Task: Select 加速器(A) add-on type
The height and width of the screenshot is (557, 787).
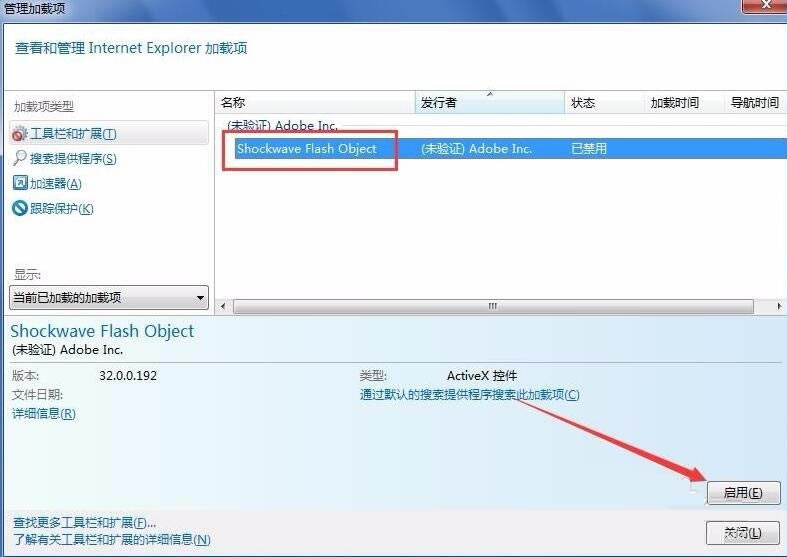Action: pos(56,184)
